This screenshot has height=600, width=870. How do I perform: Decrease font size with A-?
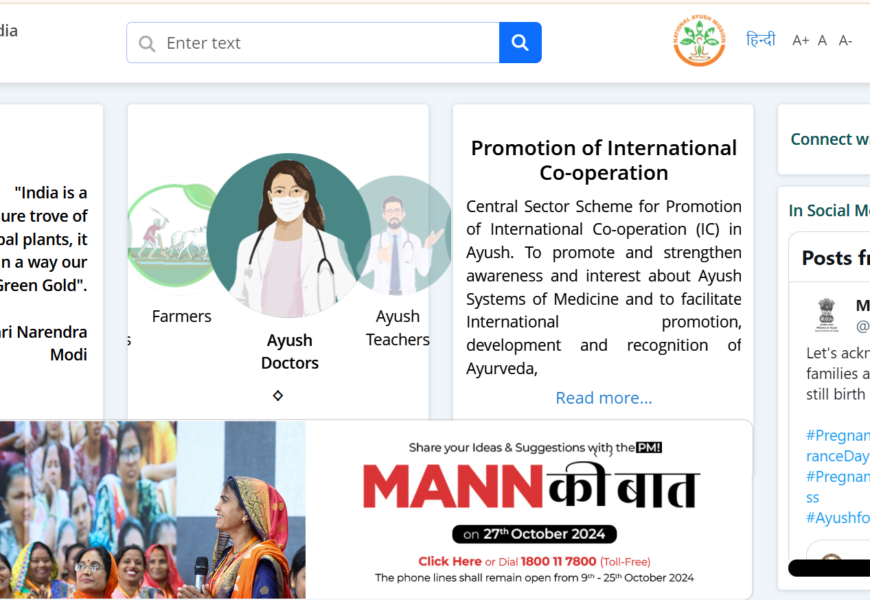(x=845, y=41)
